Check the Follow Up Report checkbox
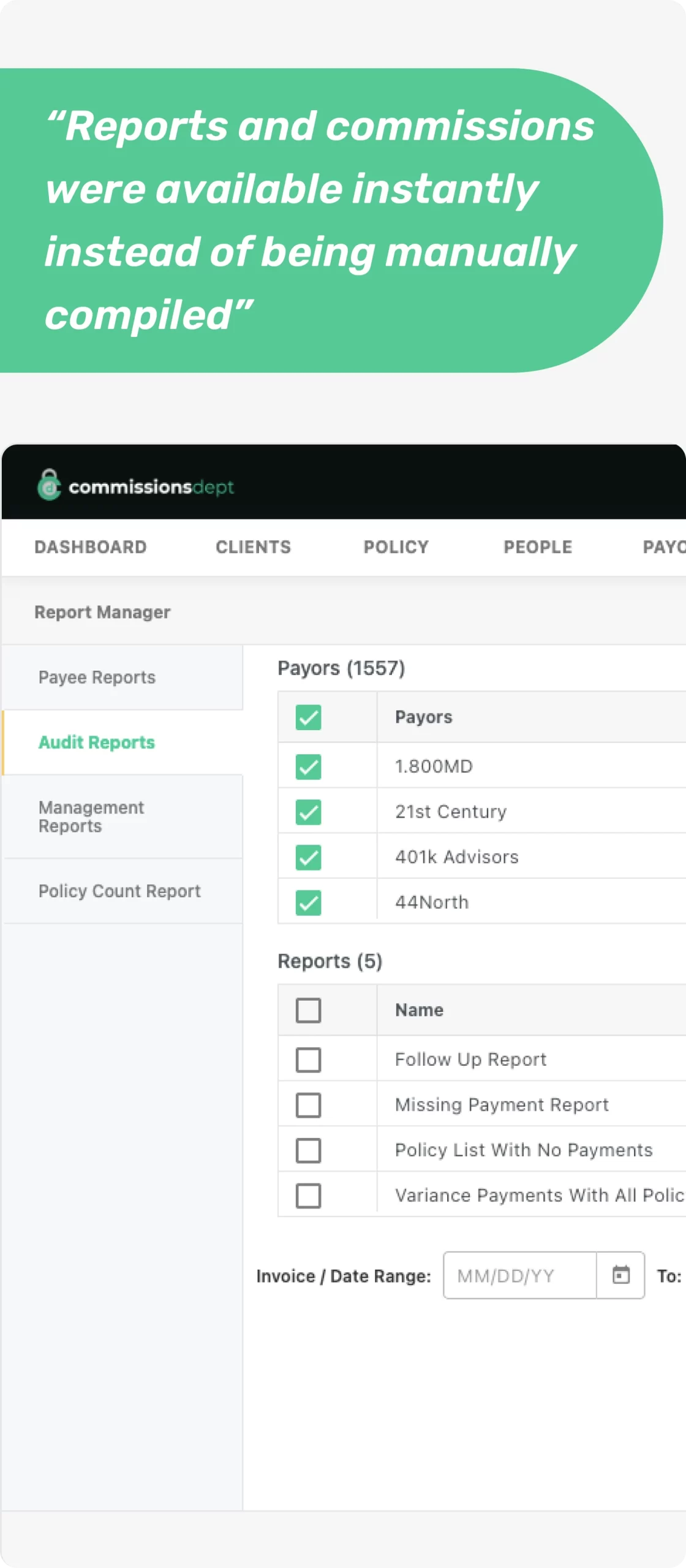The width and height of the screenshot is (686, 1568). [308, 1060]
